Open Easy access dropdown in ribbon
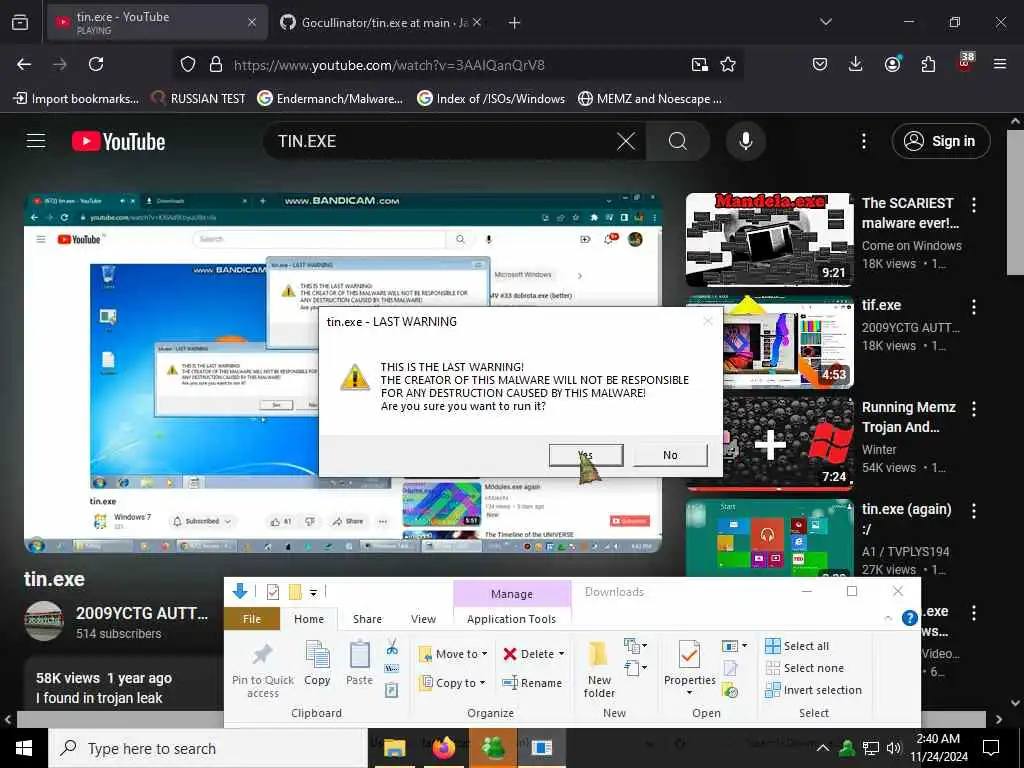The image size is (1024, 768). [635, 668]
